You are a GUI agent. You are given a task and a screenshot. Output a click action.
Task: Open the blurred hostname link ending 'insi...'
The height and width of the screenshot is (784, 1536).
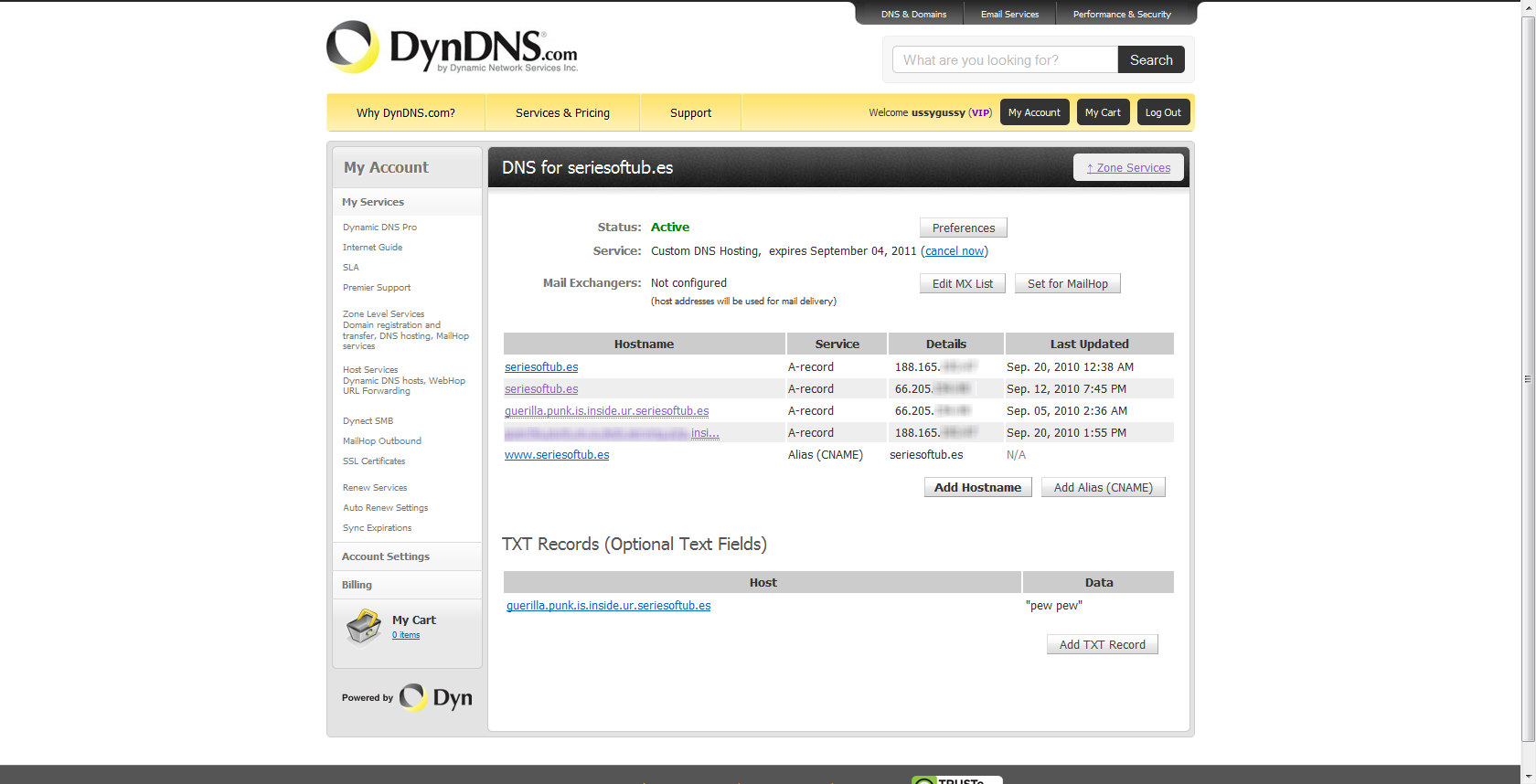pos(612,432)
